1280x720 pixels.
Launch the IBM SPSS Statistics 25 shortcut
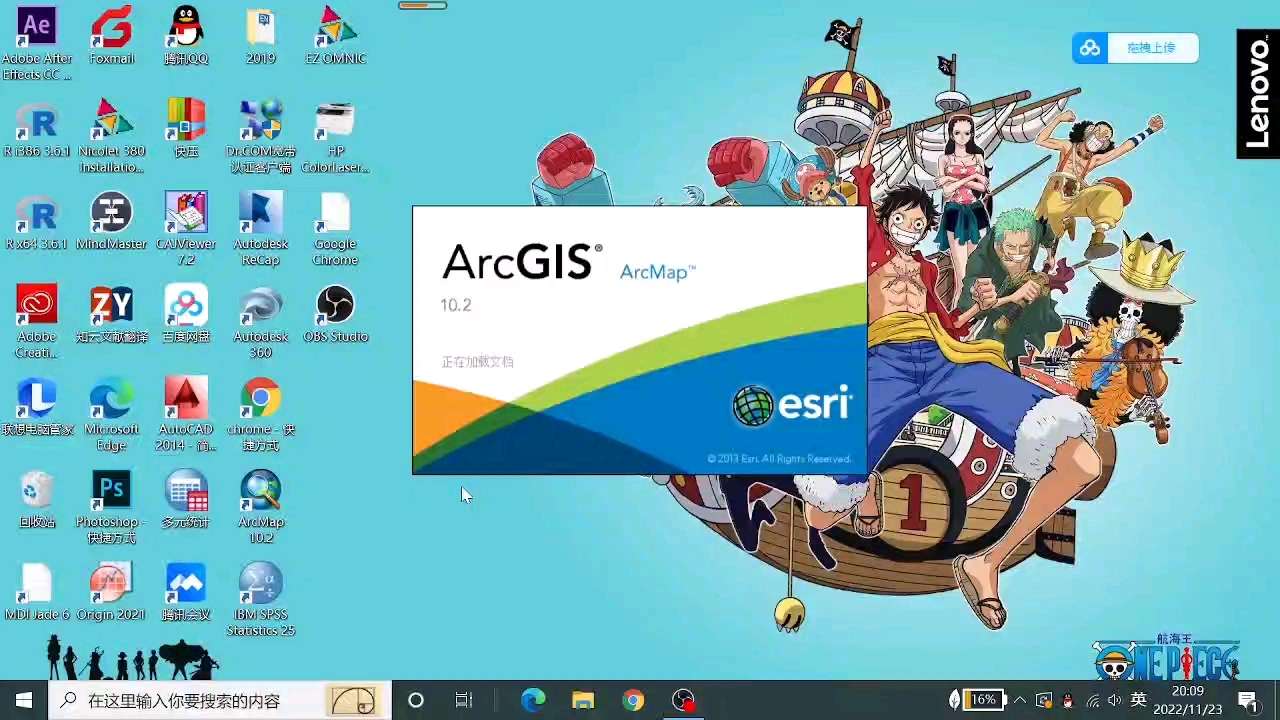point(260,600)
